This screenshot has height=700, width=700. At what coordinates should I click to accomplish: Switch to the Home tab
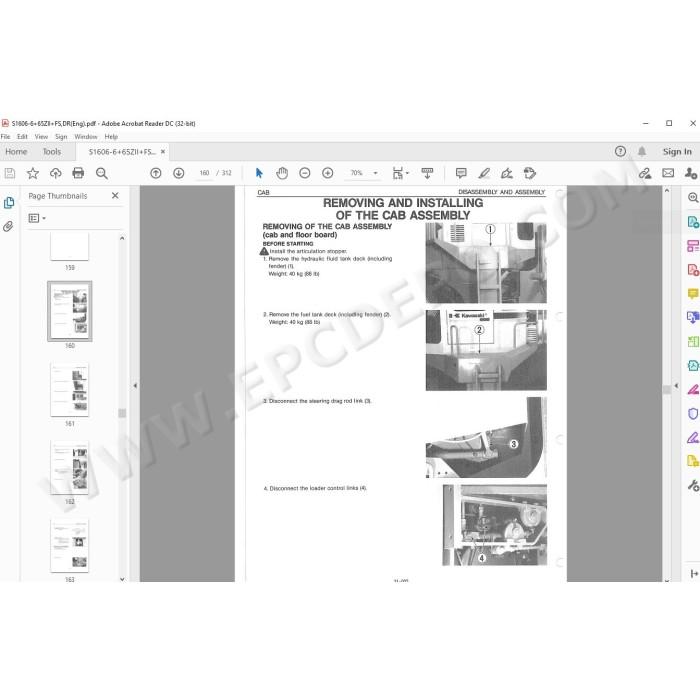coord(16,152)
